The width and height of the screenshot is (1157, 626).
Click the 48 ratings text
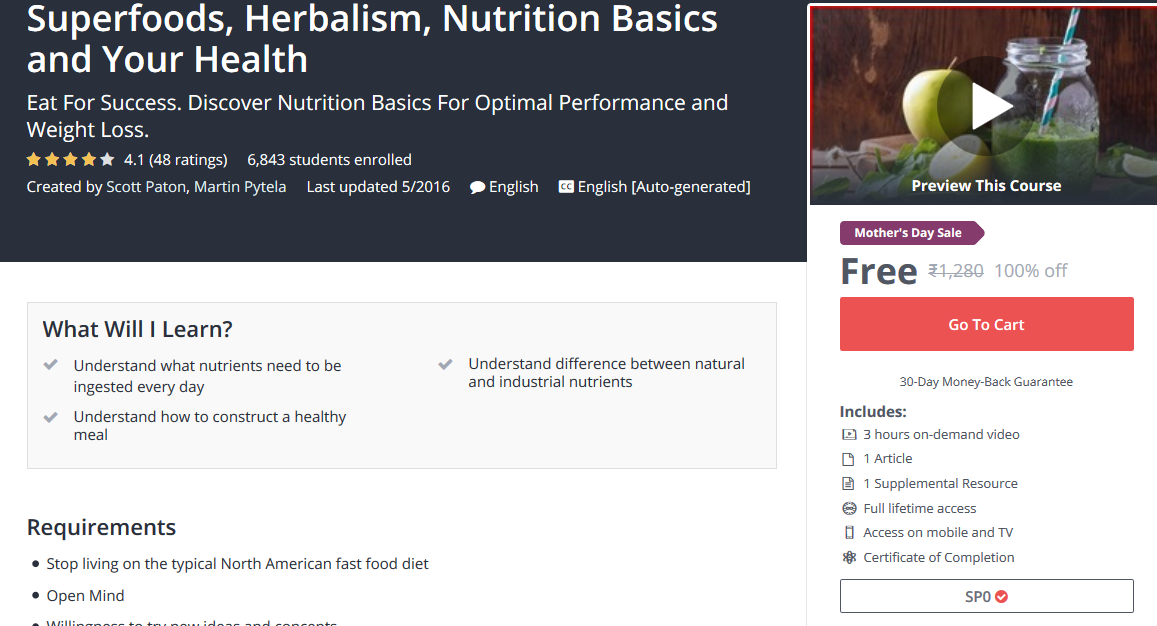tap(188, 160)
